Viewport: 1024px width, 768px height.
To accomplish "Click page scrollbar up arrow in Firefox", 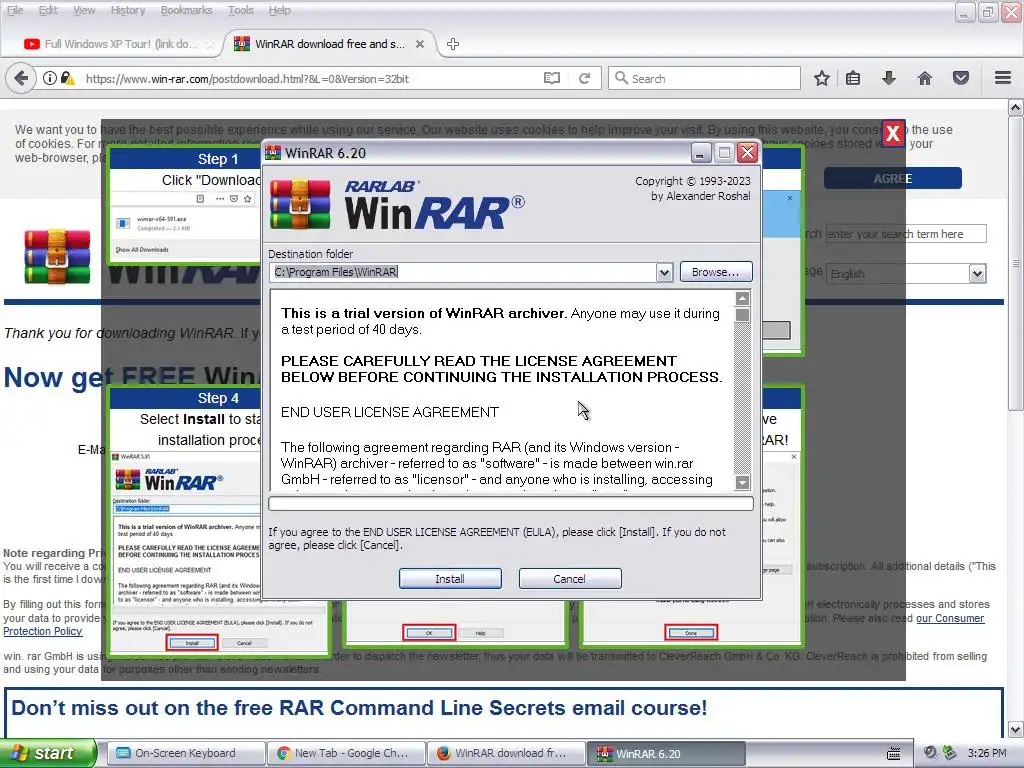I will (1016, 107).
